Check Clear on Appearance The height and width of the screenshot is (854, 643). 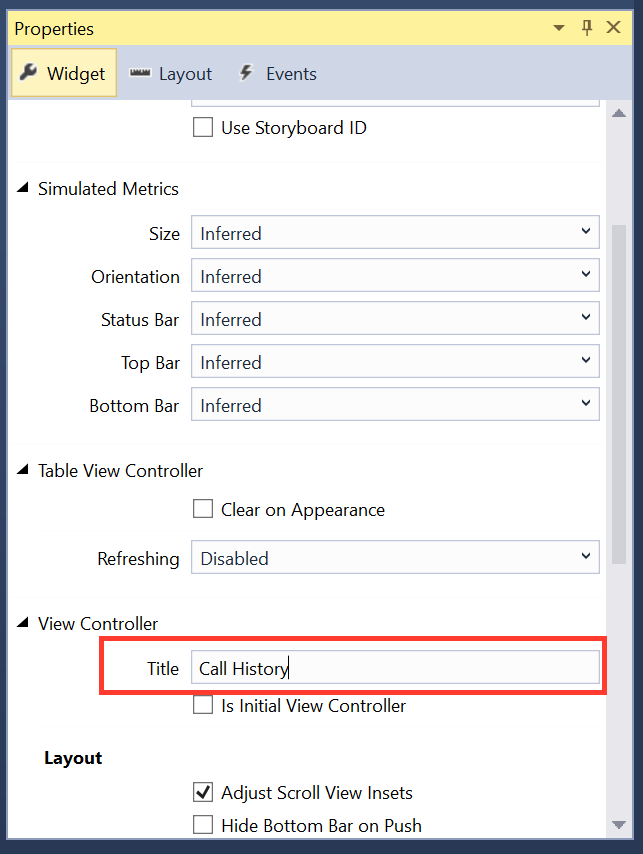point(203,509)
